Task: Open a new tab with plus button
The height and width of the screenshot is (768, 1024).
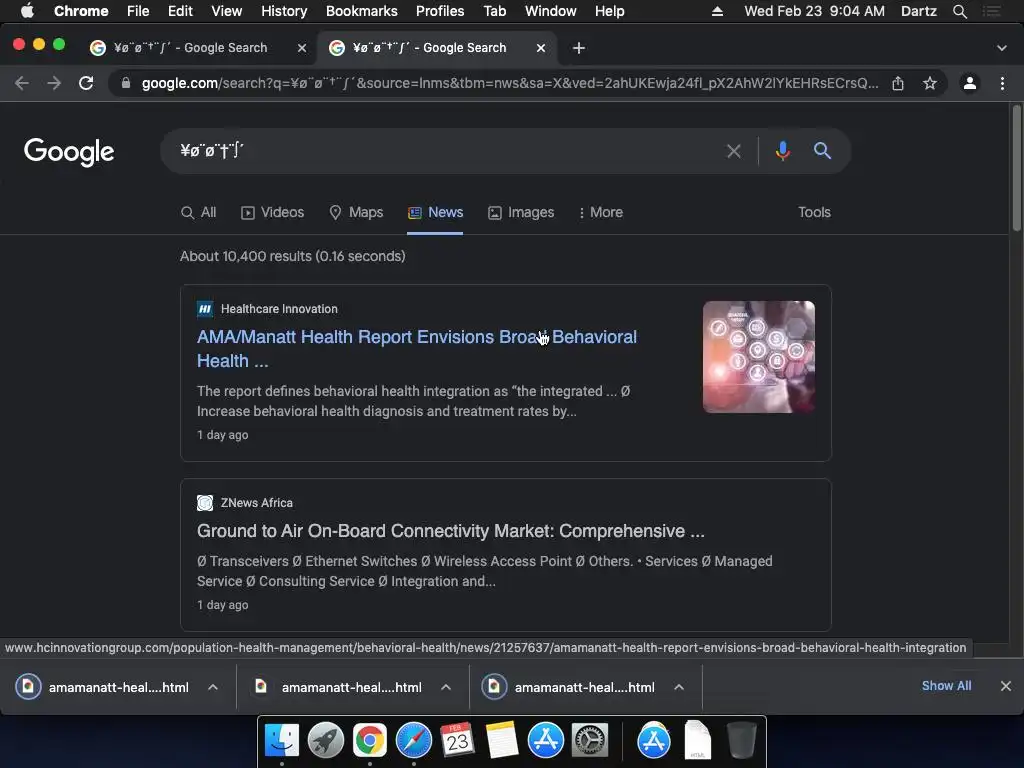Action: click(x=579, y=48)
